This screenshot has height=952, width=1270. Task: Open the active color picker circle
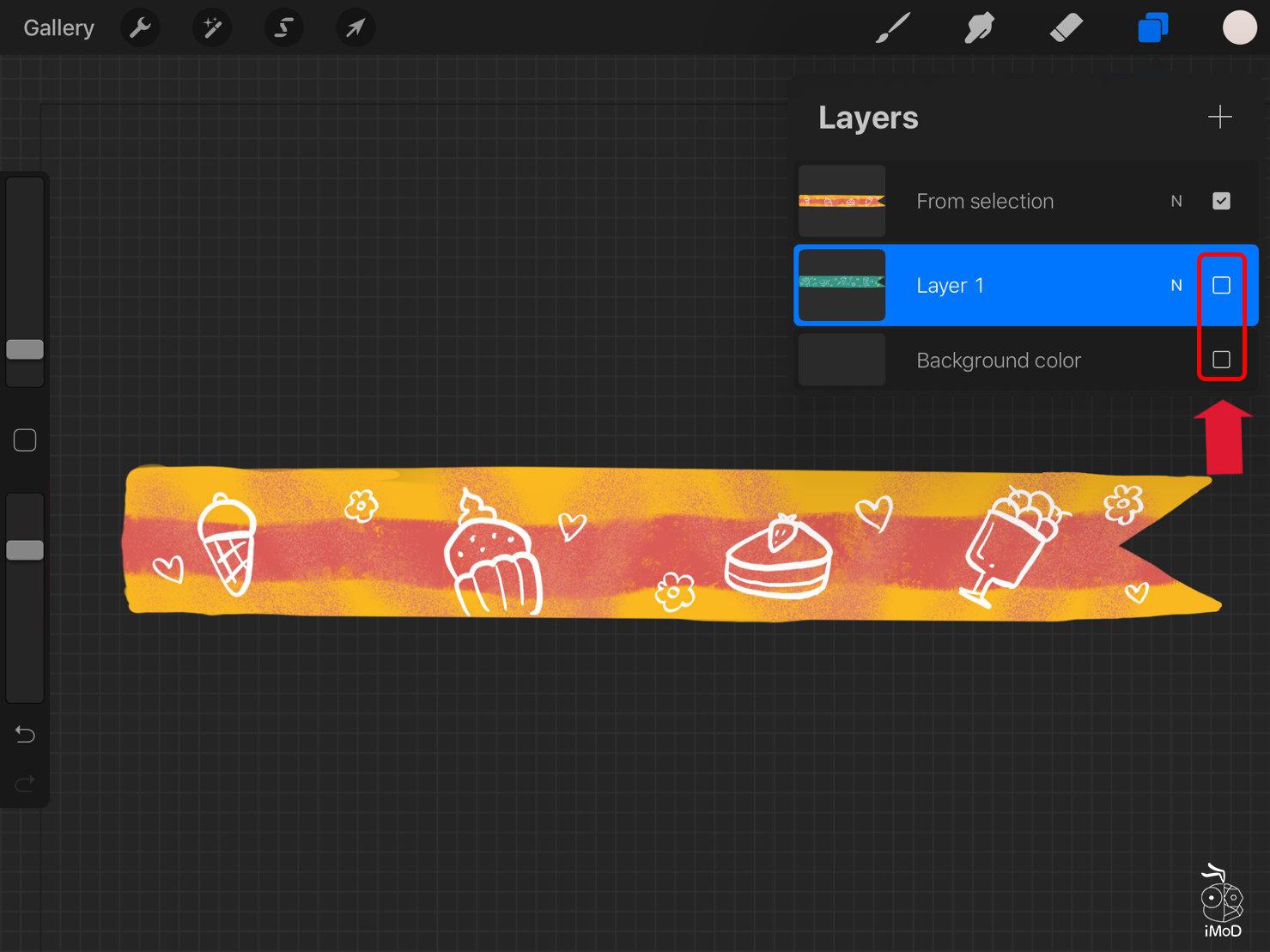point(1239,27)
